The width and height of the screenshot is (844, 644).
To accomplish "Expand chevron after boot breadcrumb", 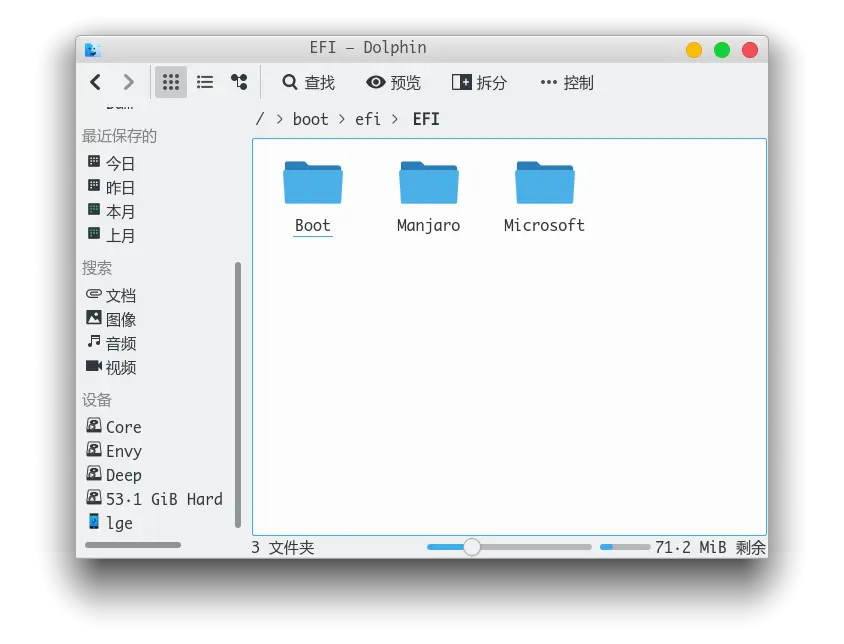I will (342, 120).
